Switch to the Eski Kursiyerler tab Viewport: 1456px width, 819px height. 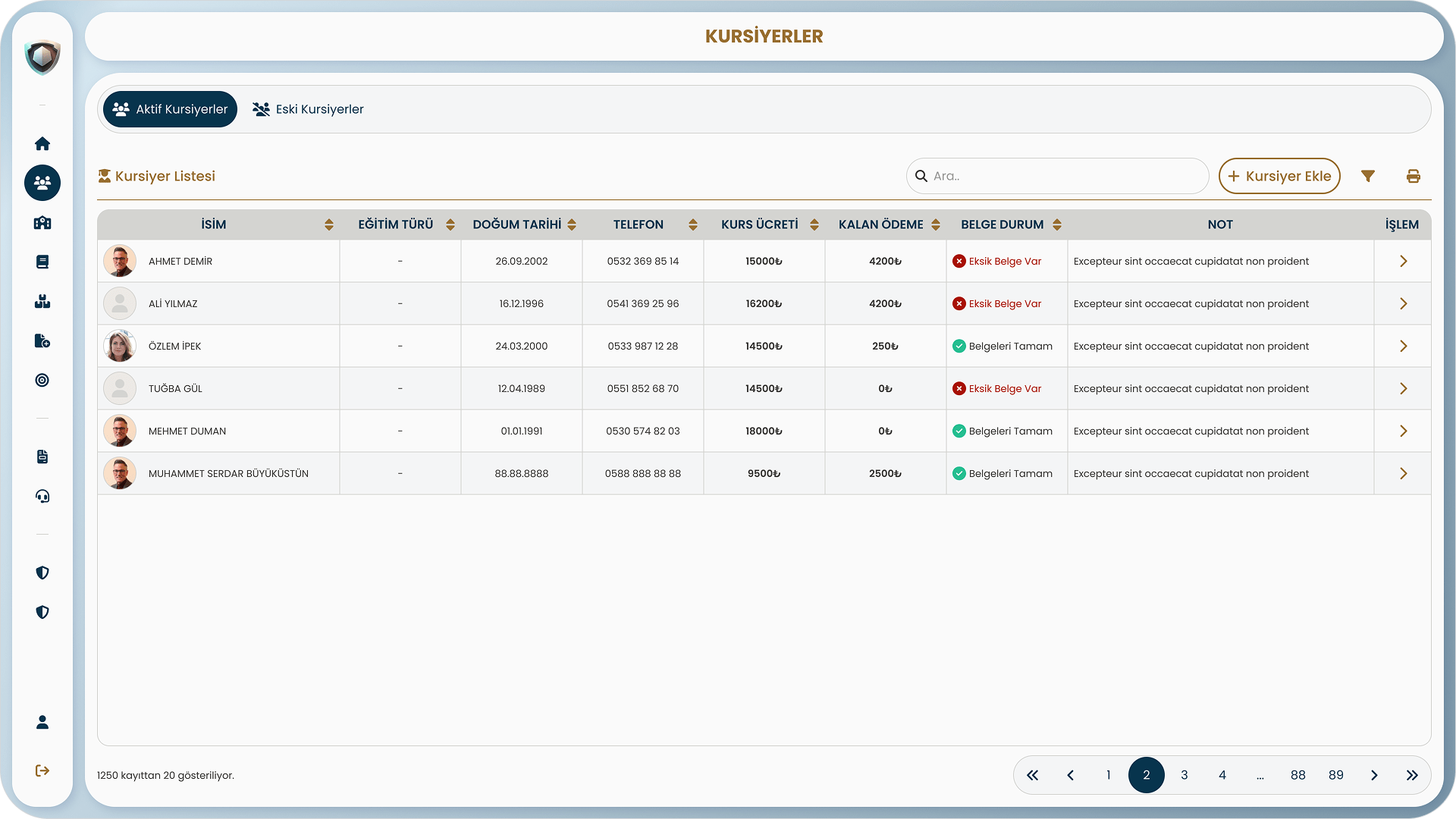tap(308, 108)
